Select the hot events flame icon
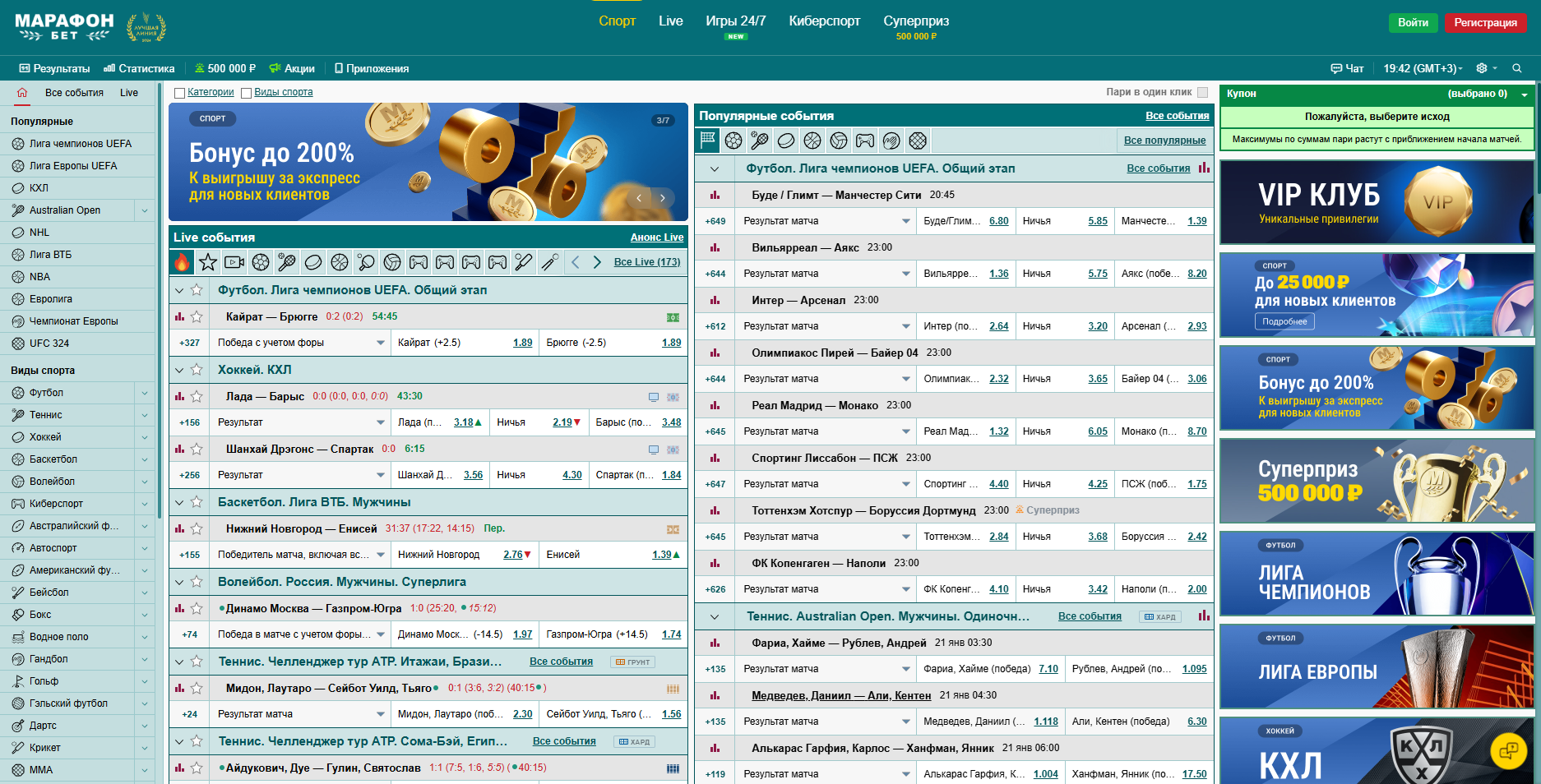Screen dimensions: 1541x784 tap(182, 262)
